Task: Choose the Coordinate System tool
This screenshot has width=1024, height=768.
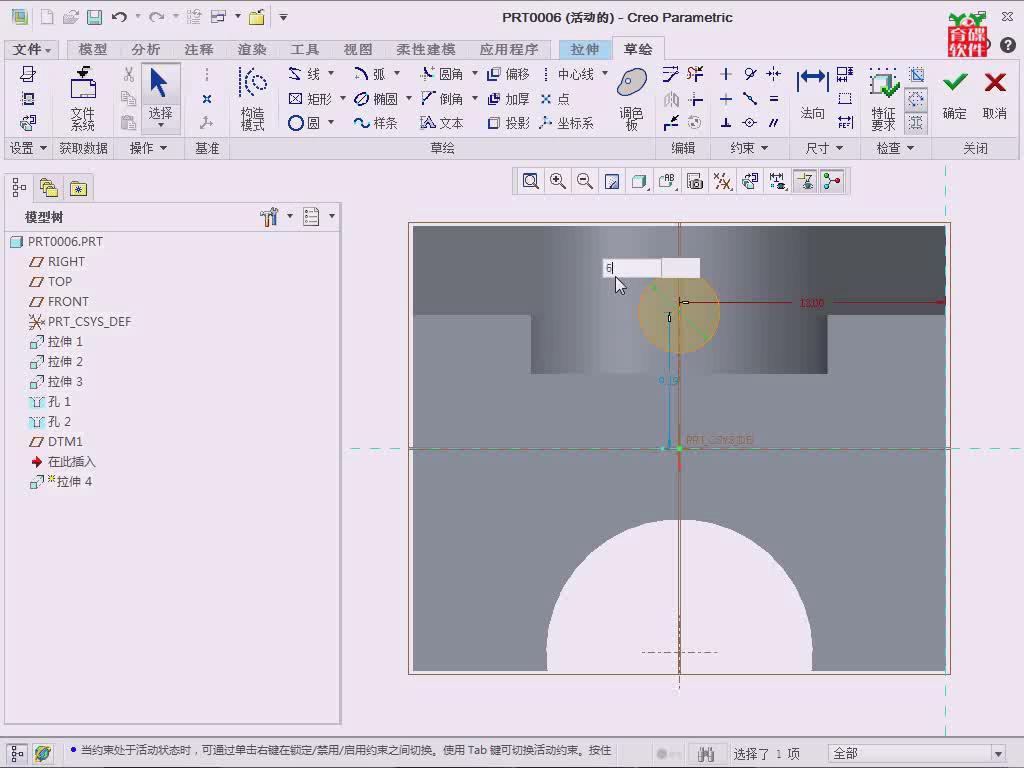Action: [567, 123]
